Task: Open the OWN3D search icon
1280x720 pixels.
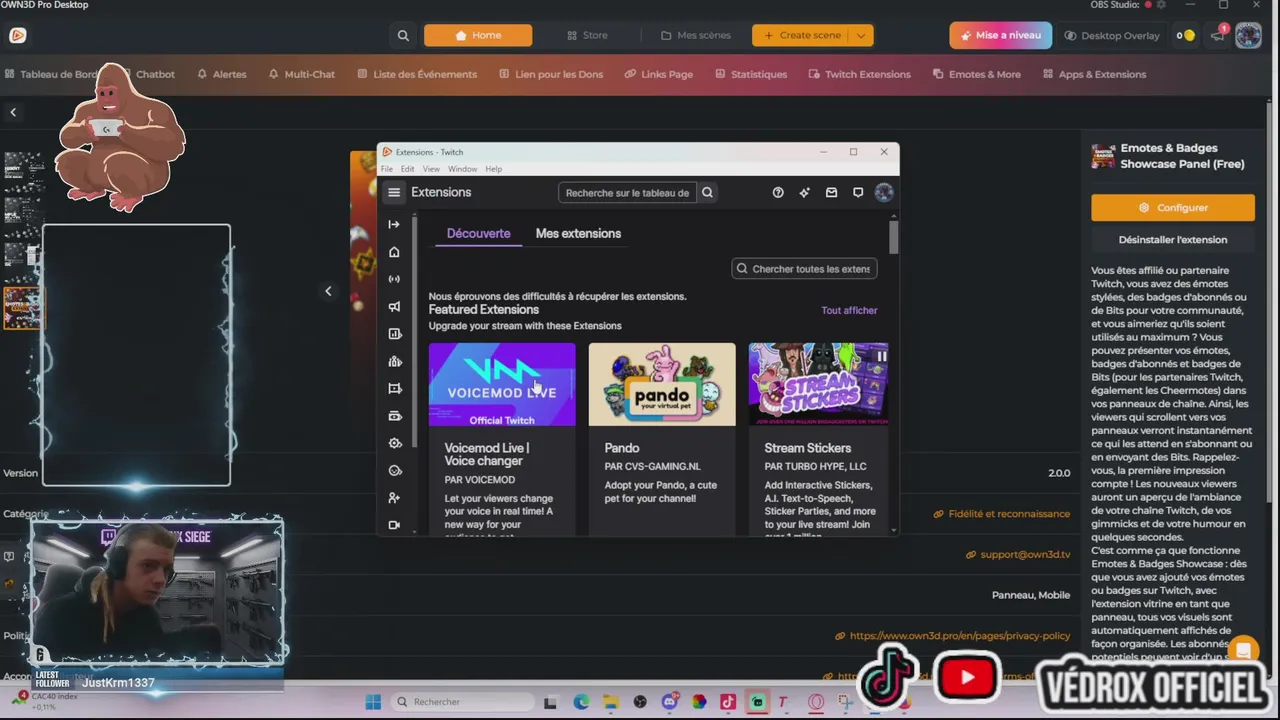Action: pyautogui.click(x=403, y=36)
